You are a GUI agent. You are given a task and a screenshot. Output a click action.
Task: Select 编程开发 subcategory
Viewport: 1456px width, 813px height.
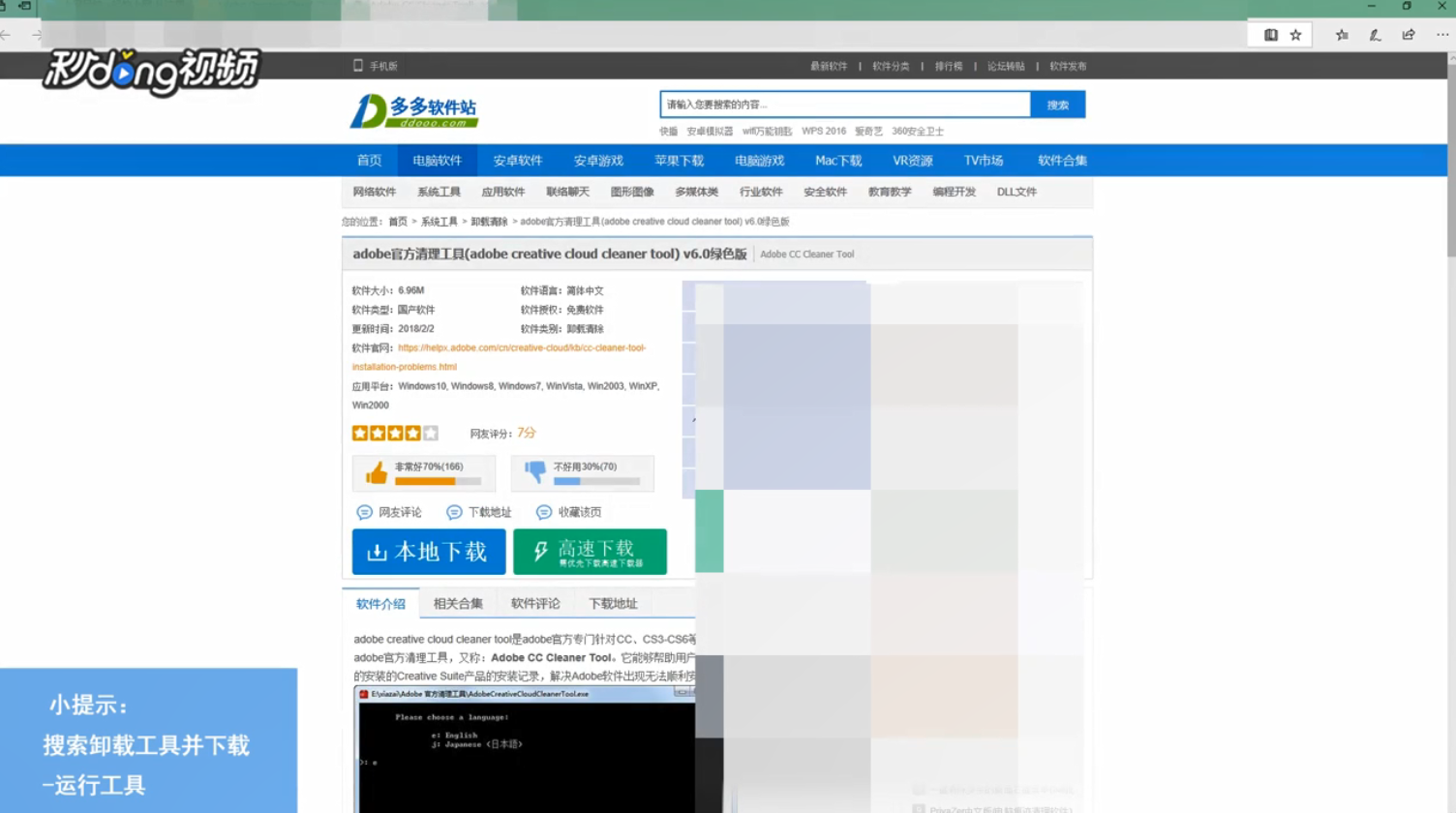point(955,192)
